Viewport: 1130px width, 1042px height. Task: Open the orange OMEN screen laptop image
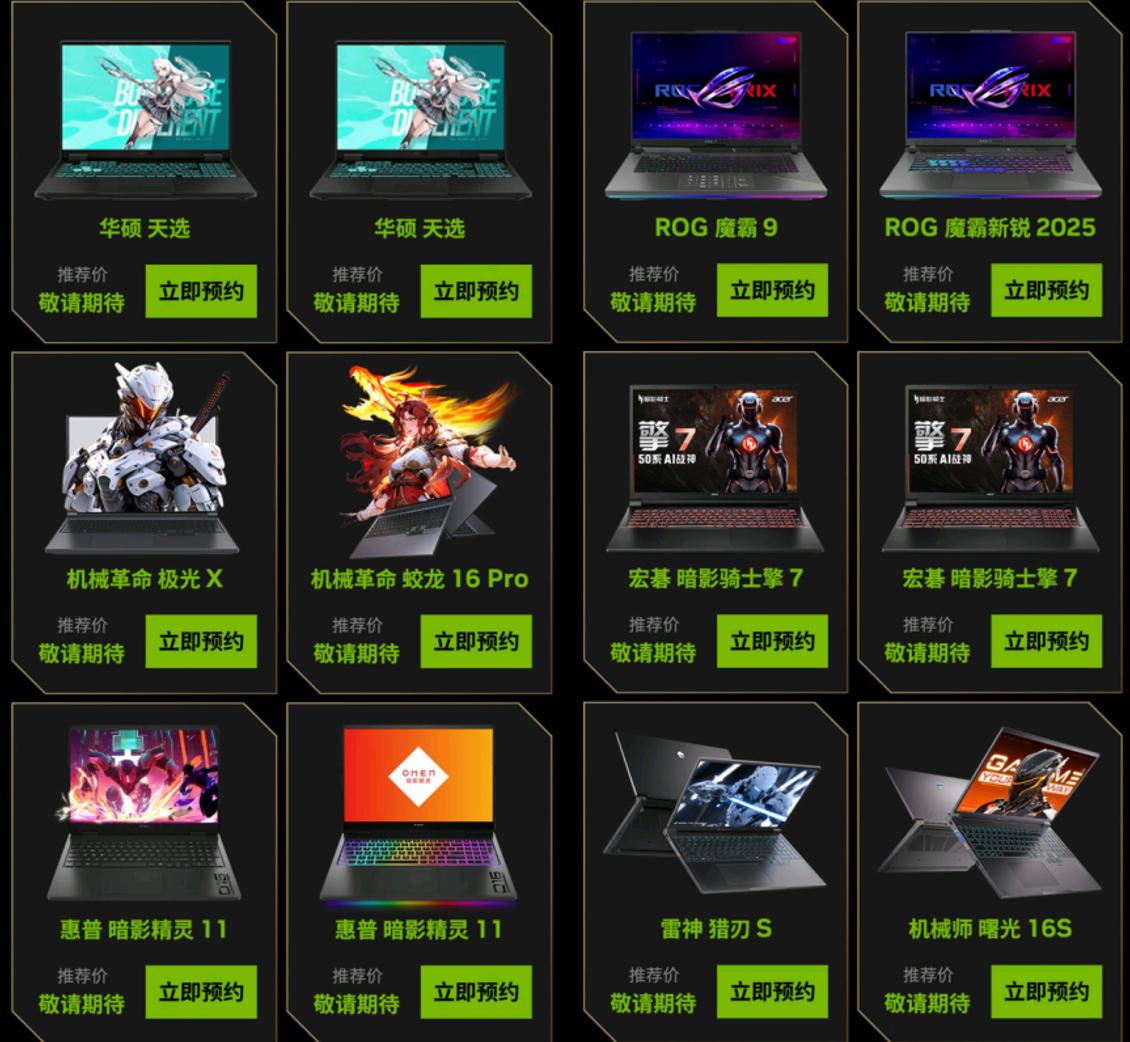(419, 814)
